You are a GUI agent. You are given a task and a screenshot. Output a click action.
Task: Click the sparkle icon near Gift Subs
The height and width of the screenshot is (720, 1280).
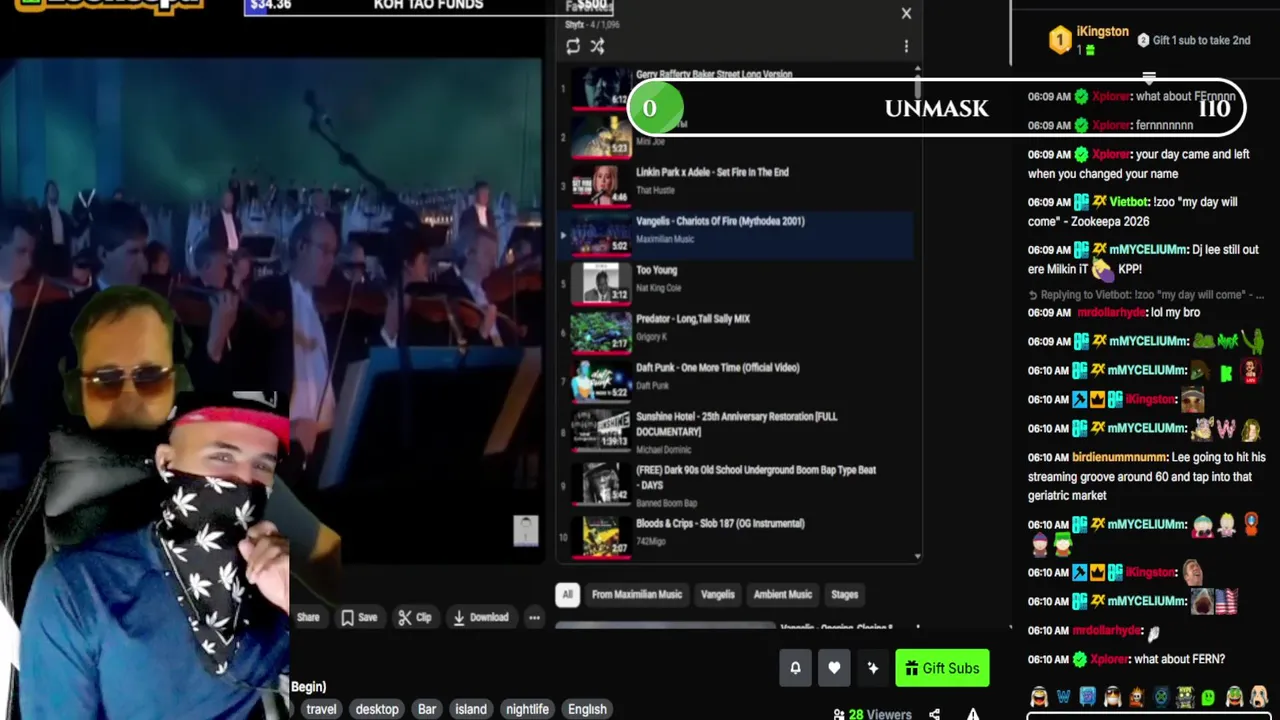(x=873, y=668)
